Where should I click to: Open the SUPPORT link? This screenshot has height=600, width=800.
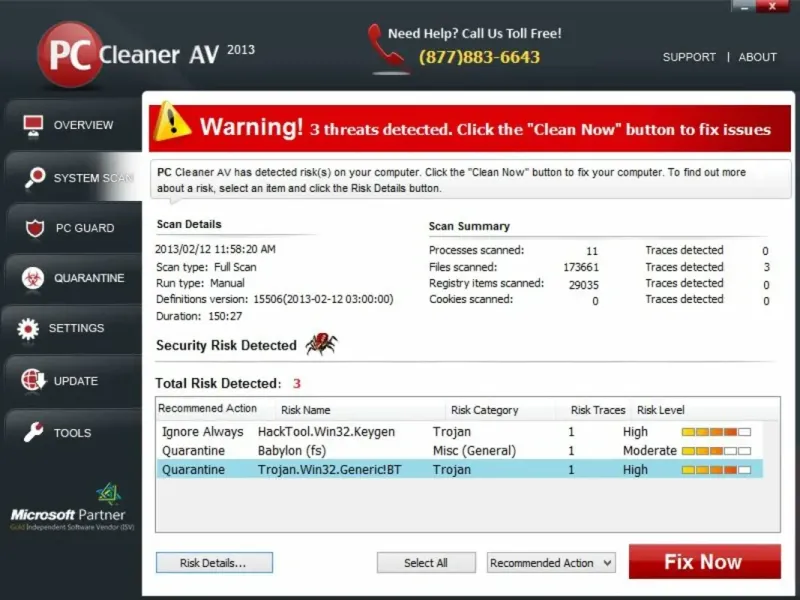[x=689, y=57]
